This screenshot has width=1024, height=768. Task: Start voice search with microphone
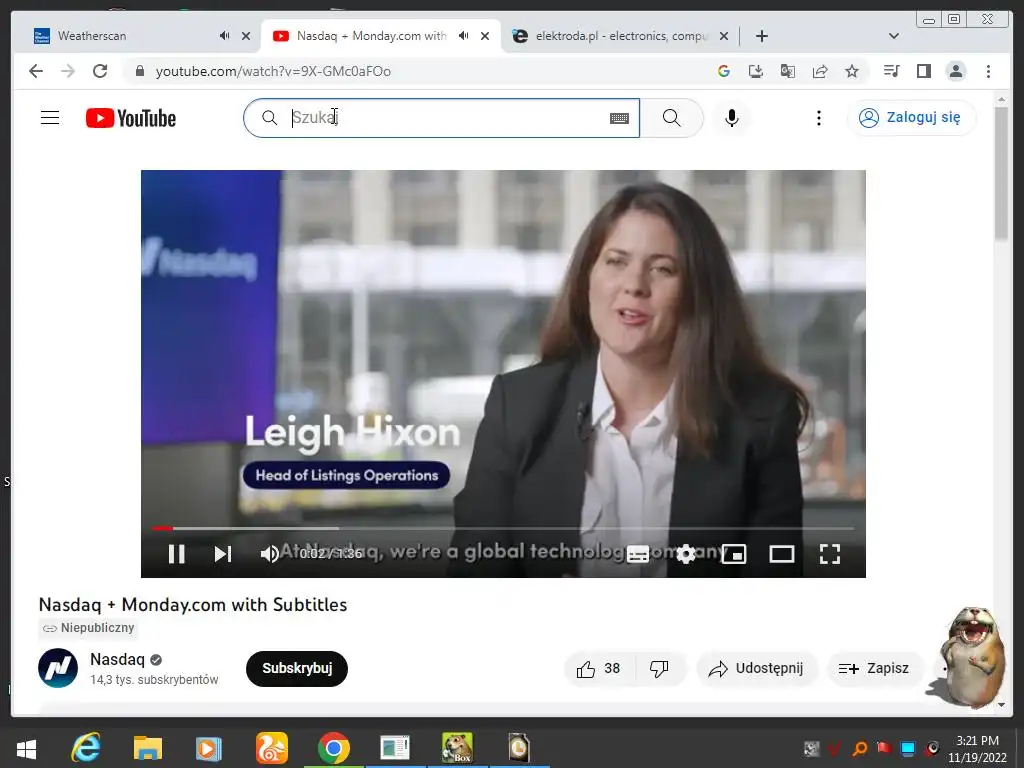(732, 118)
